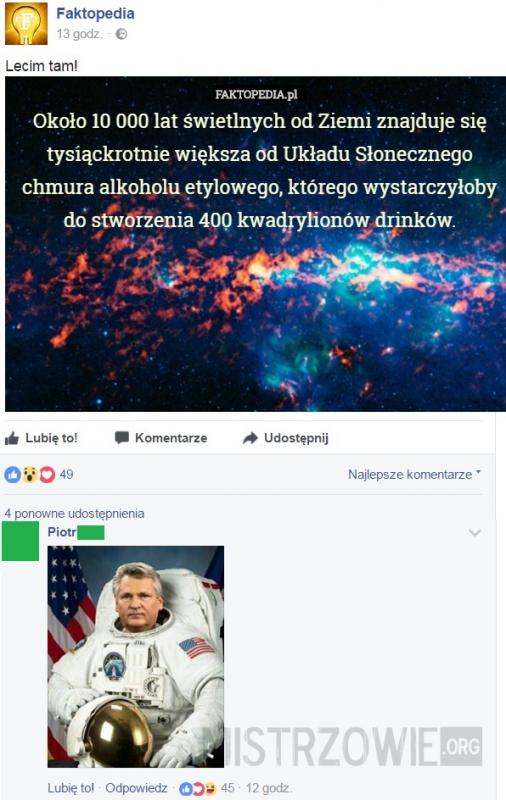Open the Faktopedia alcohol cloud image
Viewport: 506px width, 800px height.
(255, 244)
